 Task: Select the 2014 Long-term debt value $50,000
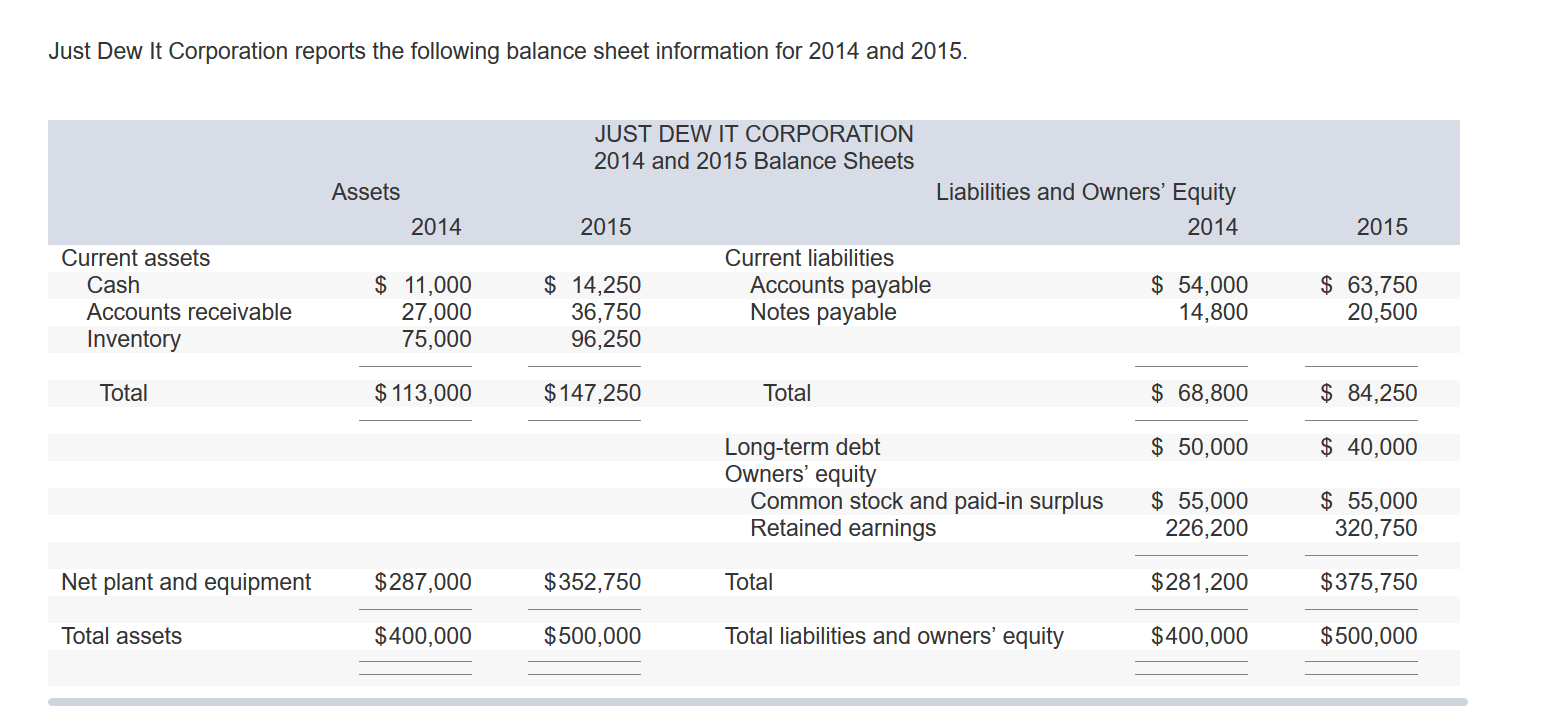1200,447
